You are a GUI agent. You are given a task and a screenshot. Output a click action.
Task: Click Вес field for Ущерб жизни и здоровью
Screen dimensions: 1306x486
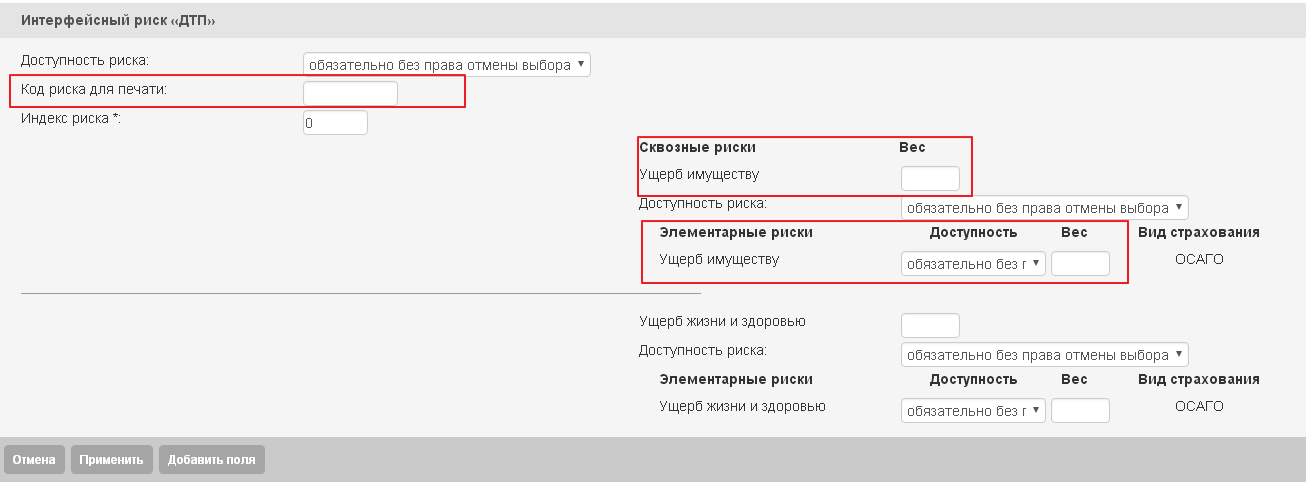pos(930,325)
